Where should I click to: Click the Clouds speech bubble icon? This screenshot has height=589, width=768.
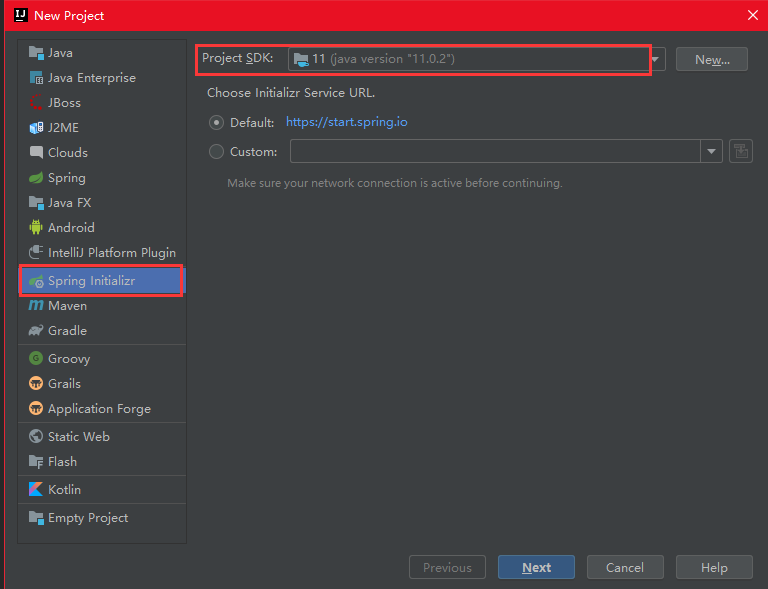click(x=36, y=152)
